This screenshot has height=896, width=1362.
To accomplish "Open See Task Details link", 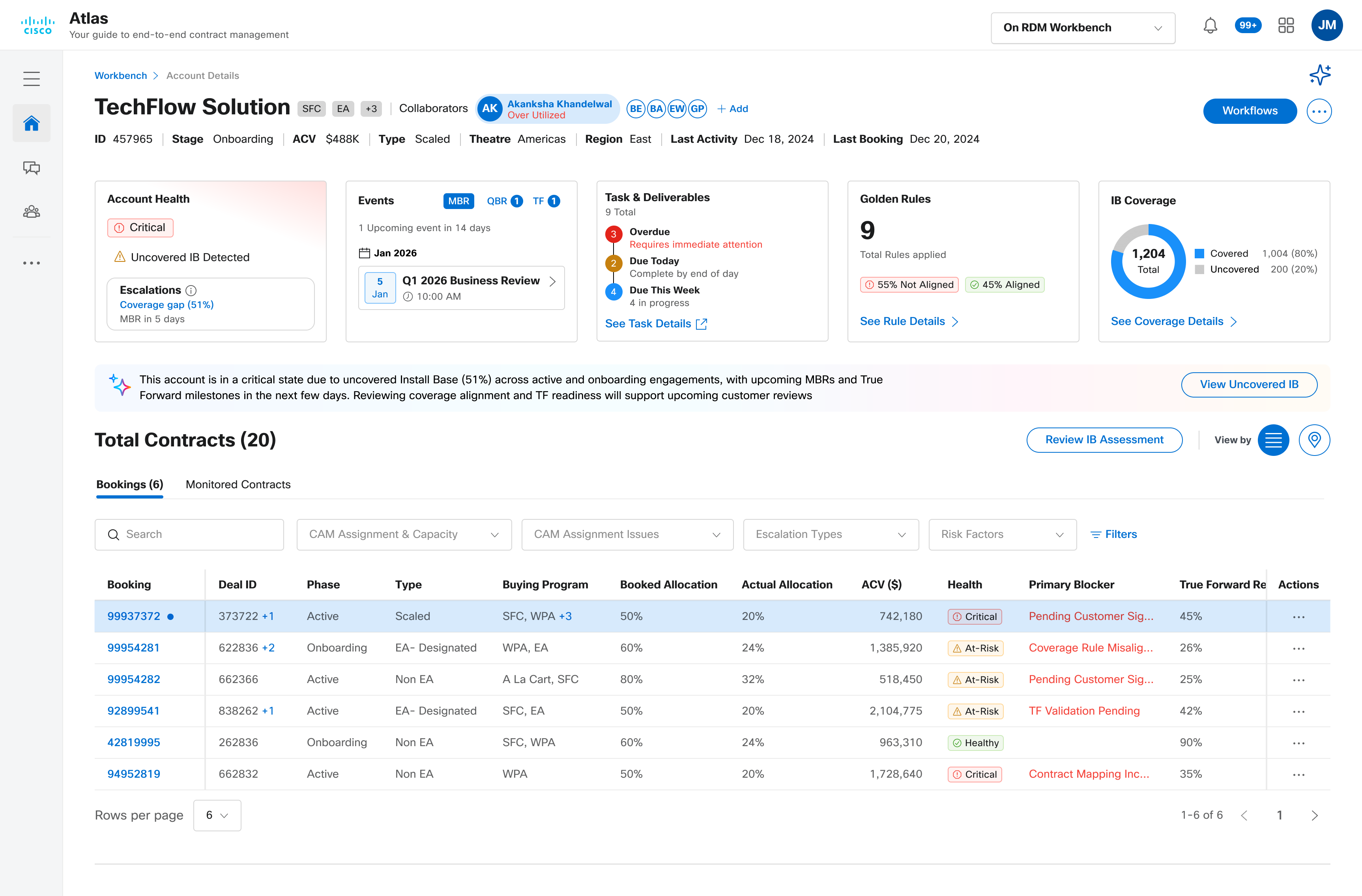I will click(656, 324).
